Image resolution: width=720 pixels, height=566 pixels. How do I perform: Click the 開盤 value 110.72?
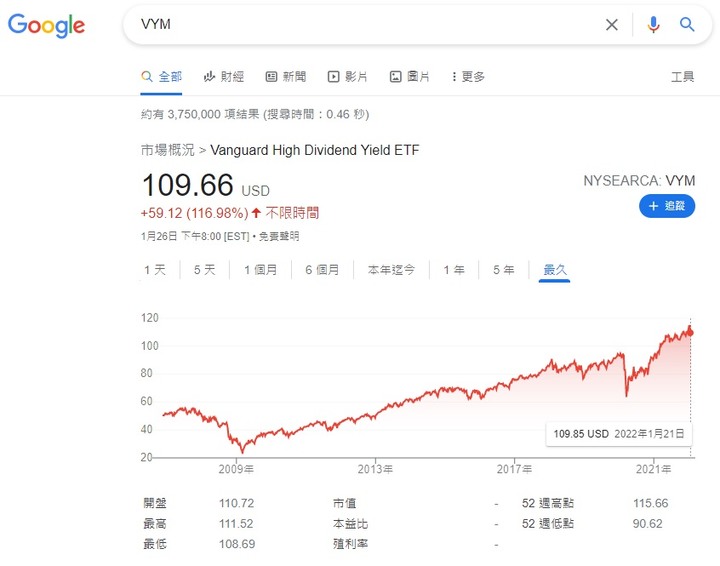[x=236, y=504]
